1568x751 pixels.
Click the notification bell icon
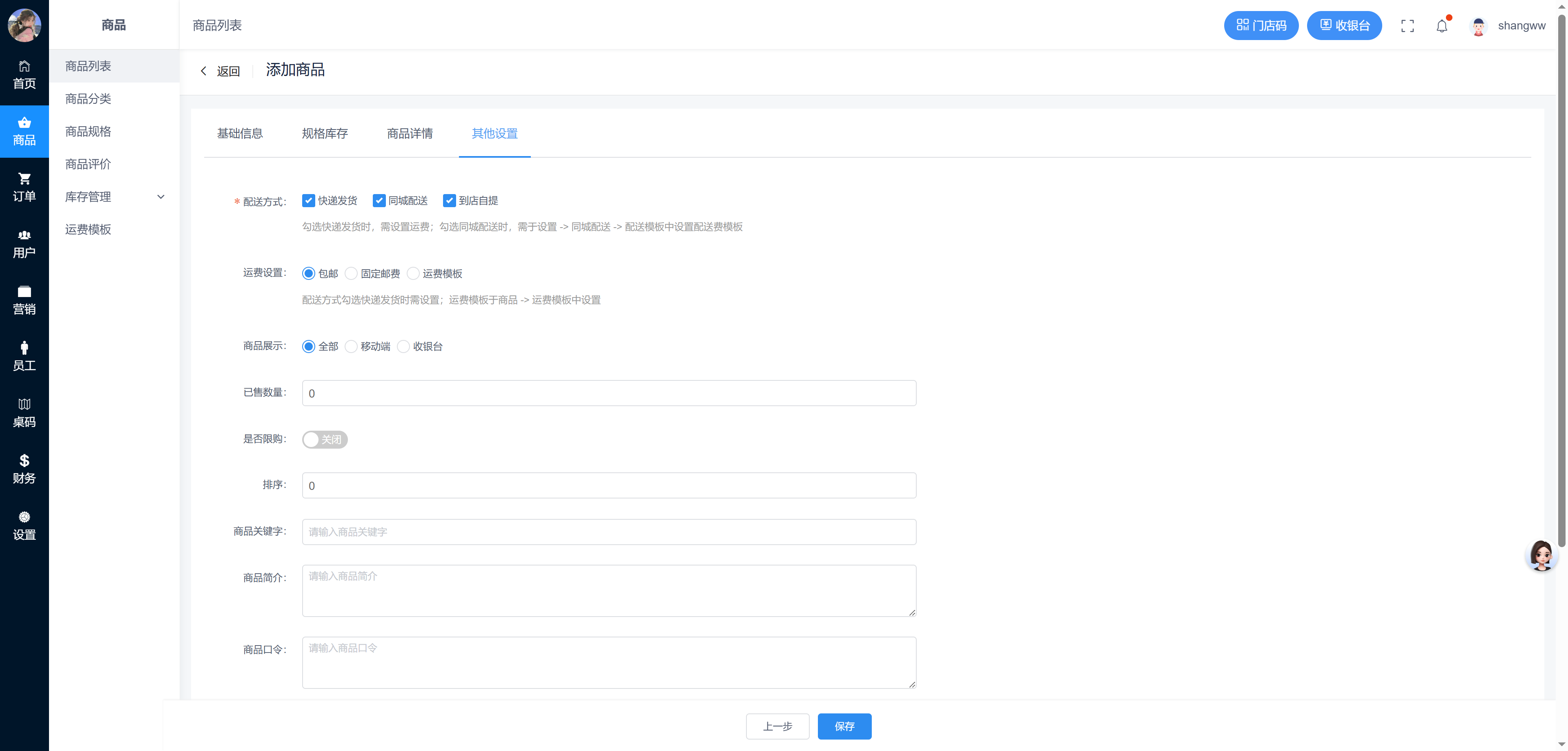click(x=1441, y=26)
